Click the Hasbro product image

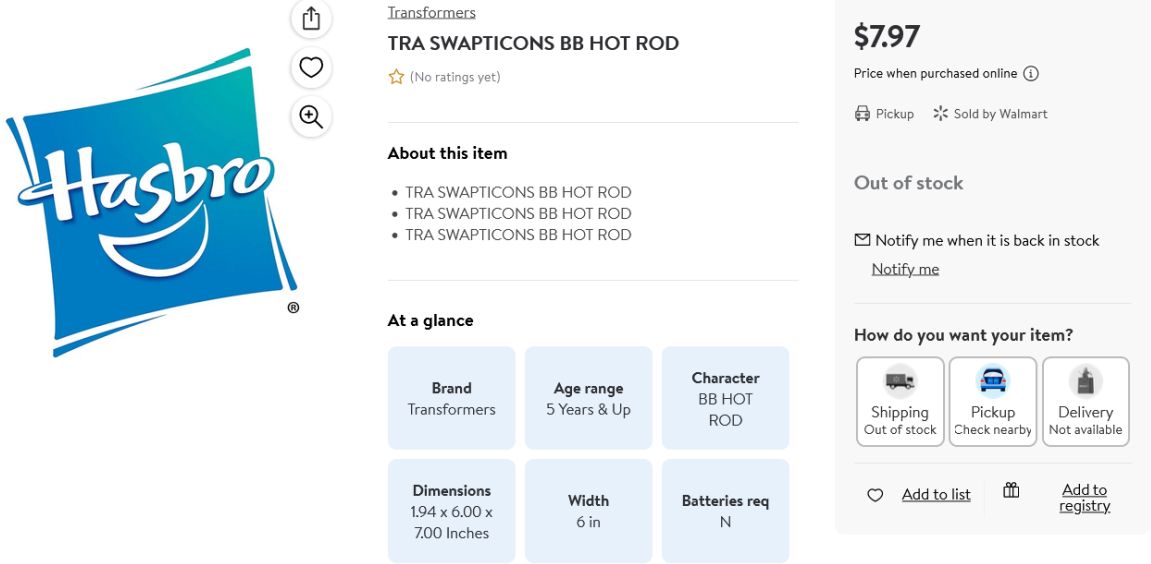pyautogui.click(x=150, y=202)
